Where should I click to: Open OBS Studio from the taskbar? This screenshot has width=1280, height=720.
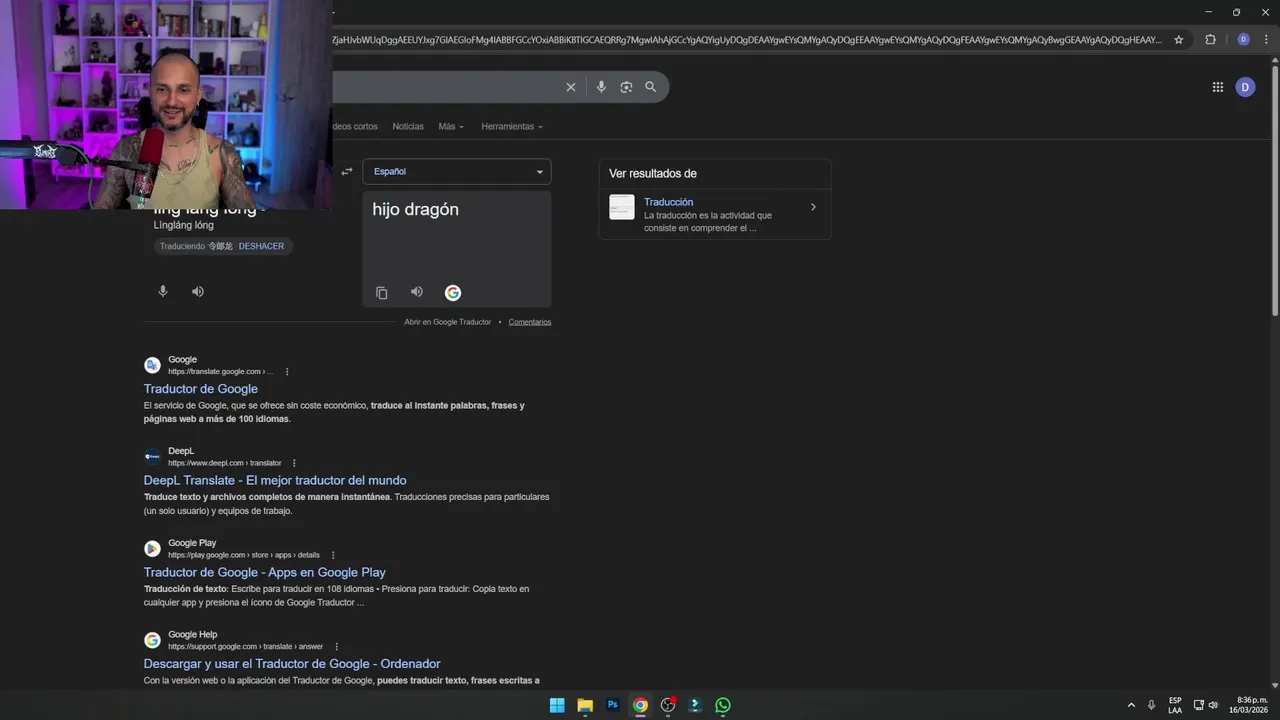tap(668, 705)
